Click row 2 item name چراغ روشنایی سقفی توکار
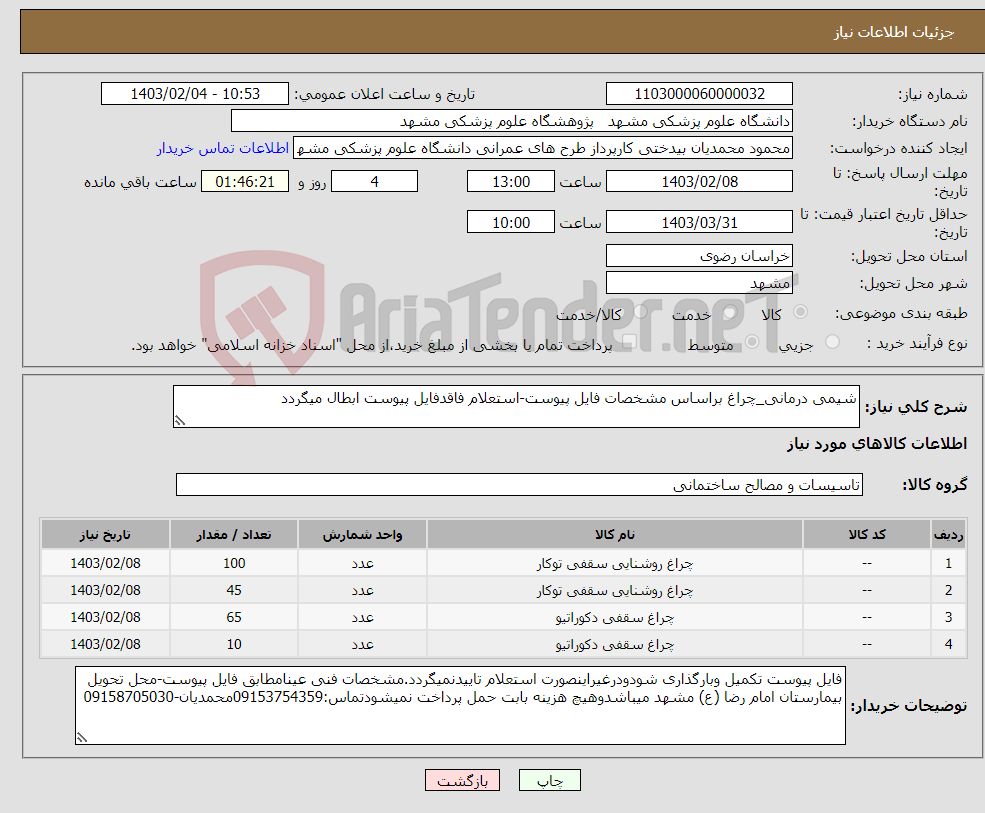 pos(615,591)
